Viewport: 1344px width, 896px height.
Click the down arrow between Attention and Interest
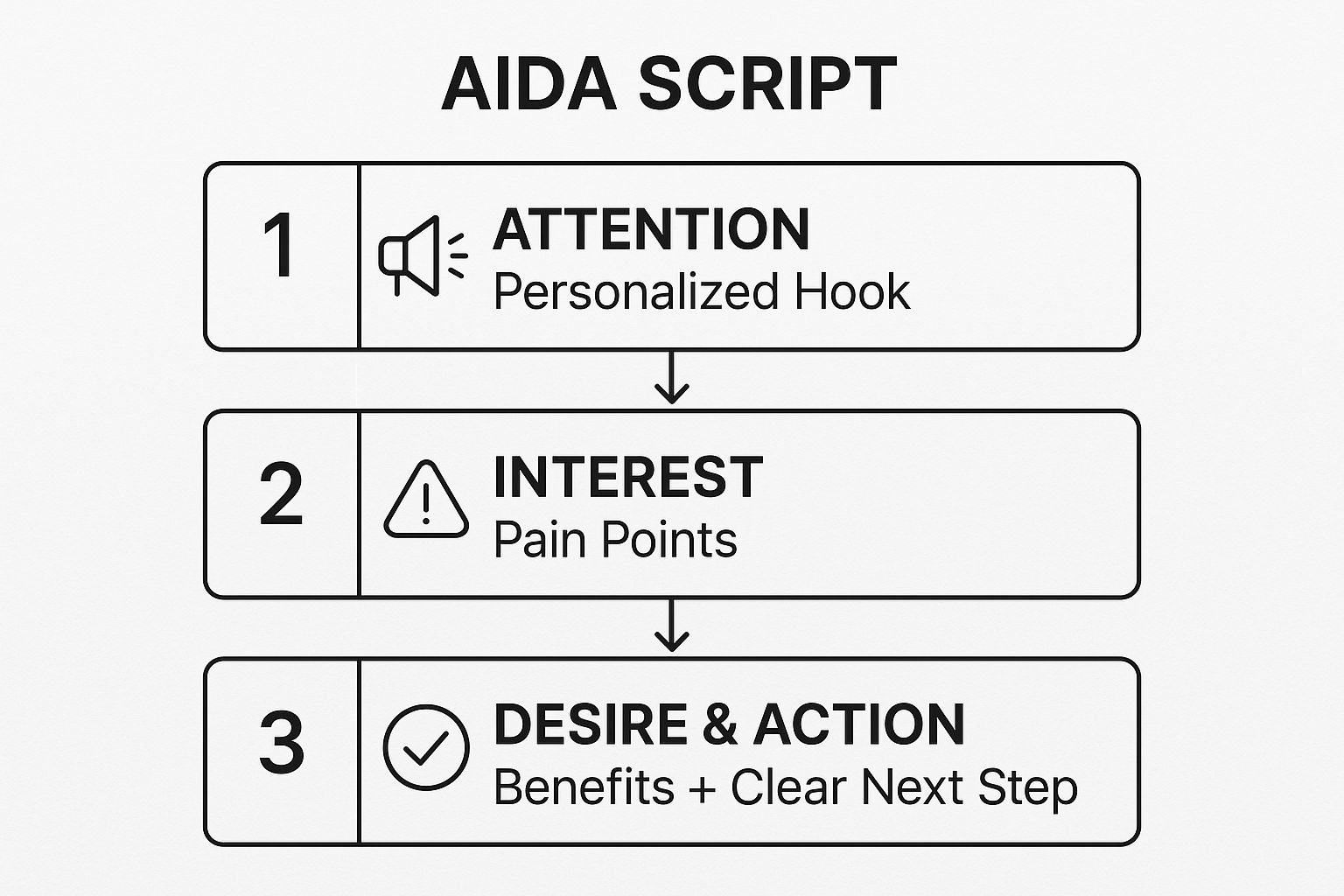pyautogui.click(x=671, y=380)
